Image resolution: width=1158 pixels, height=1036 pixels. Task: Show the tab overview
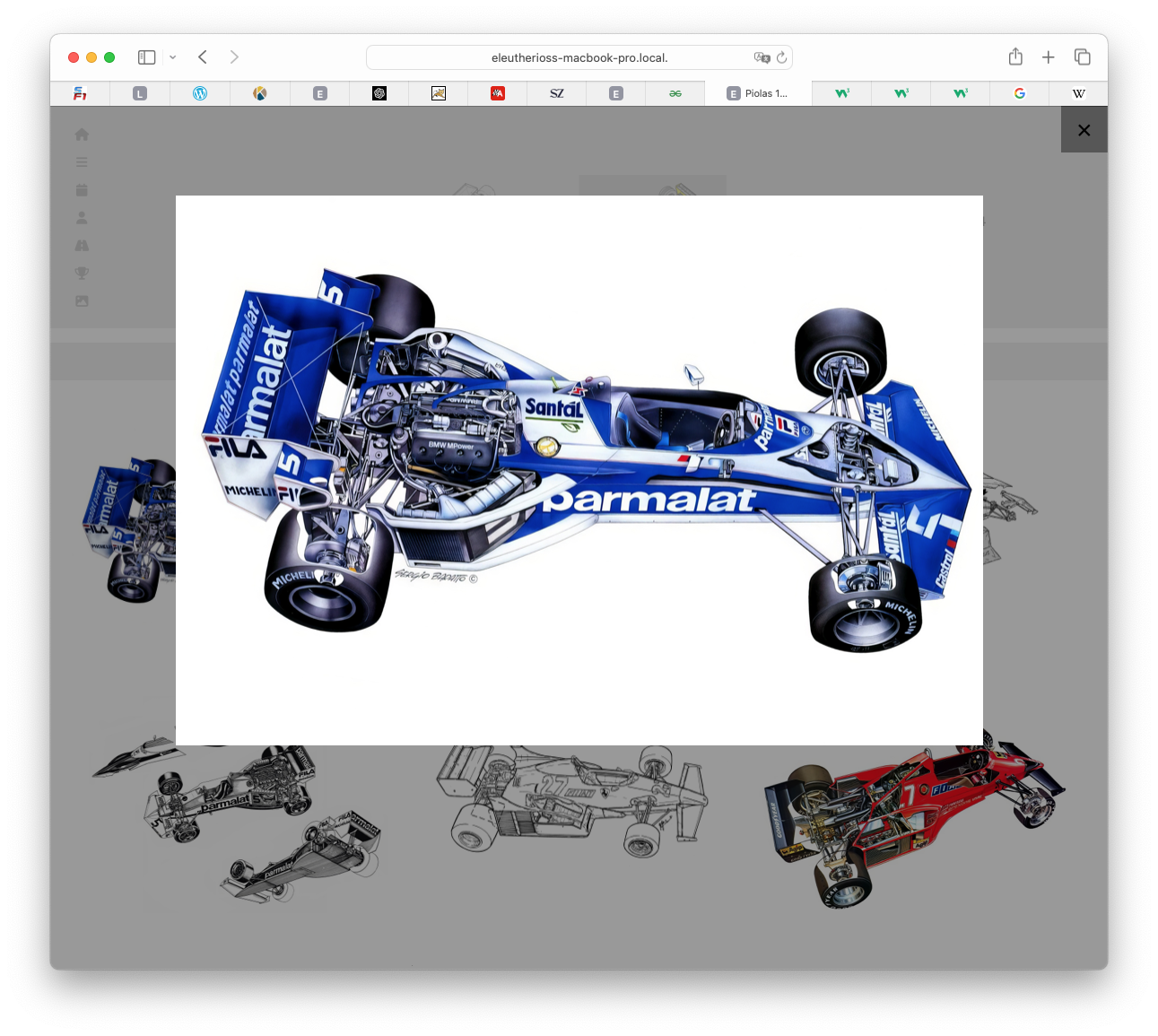pos(1083,57)
